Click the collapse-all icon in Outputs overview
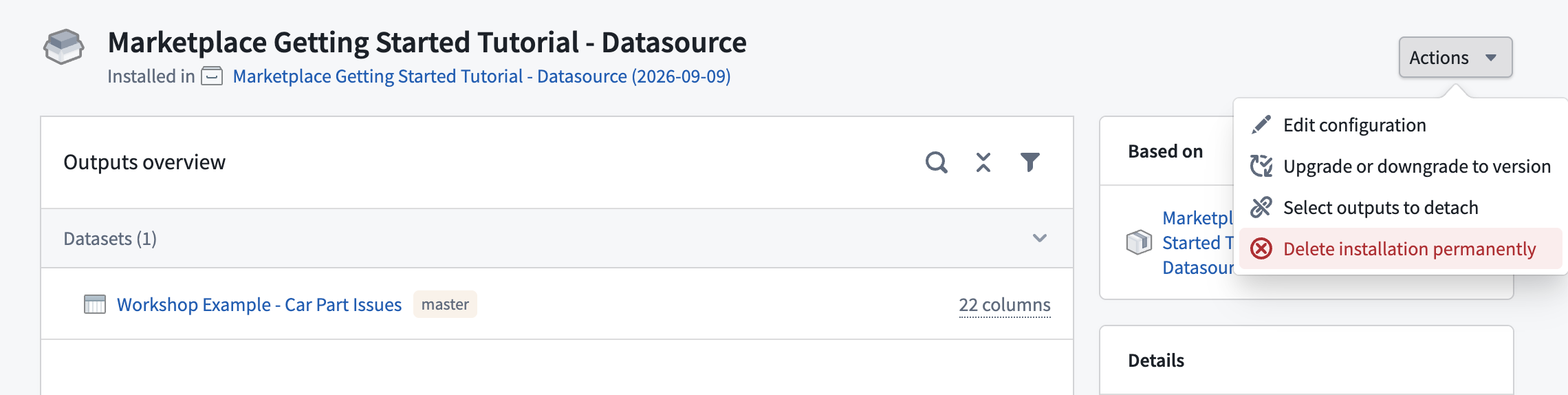 [983, 162]
